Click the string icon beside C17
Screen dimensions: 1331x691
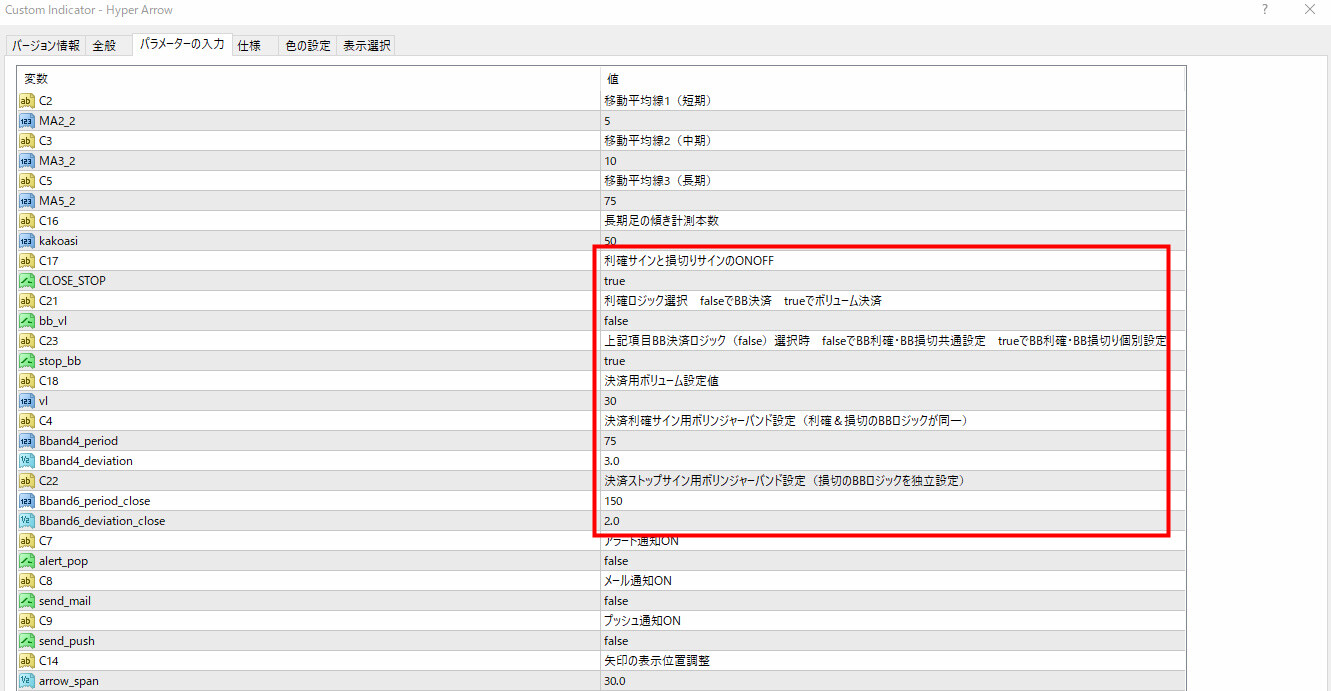tap(27, 260)
